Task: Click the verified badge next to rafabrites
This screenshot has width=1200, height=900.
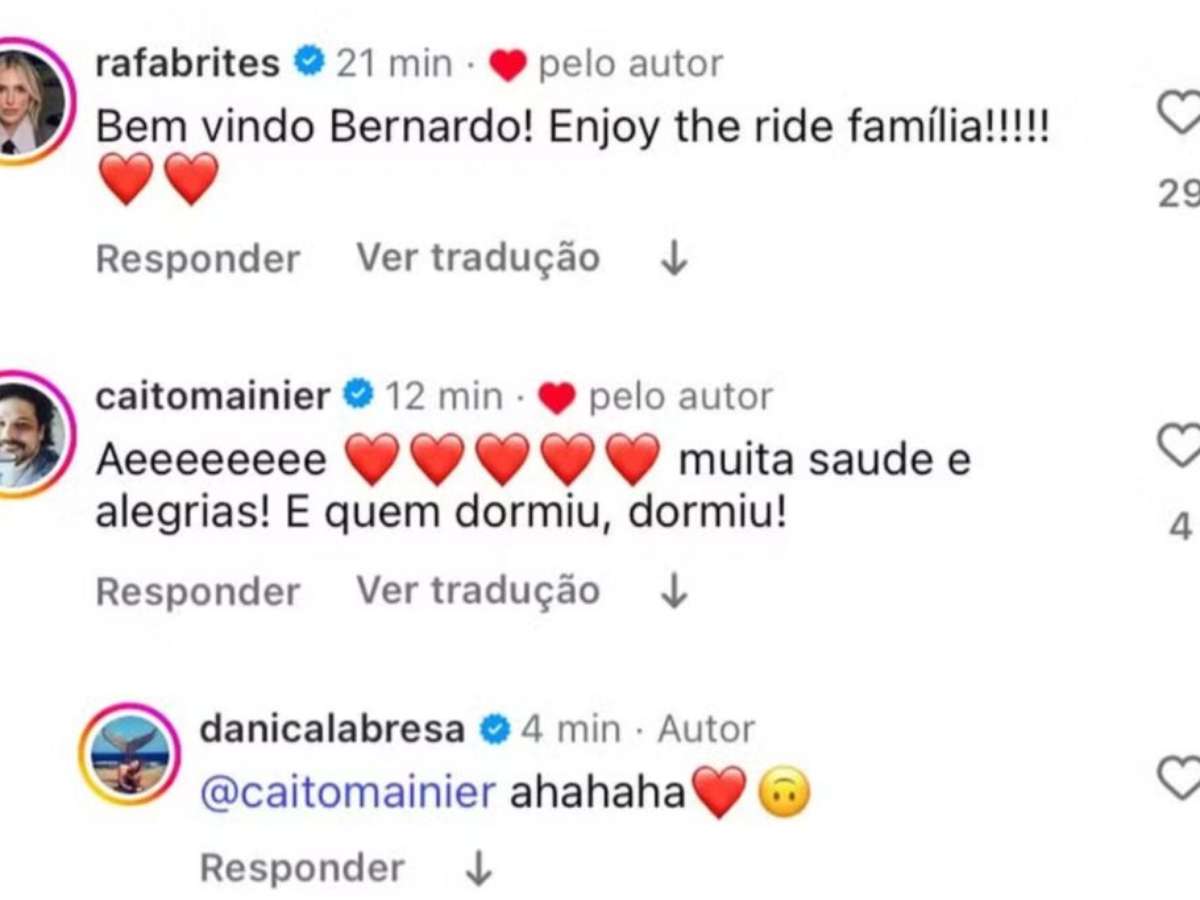Action: click(x=309, y=63)
